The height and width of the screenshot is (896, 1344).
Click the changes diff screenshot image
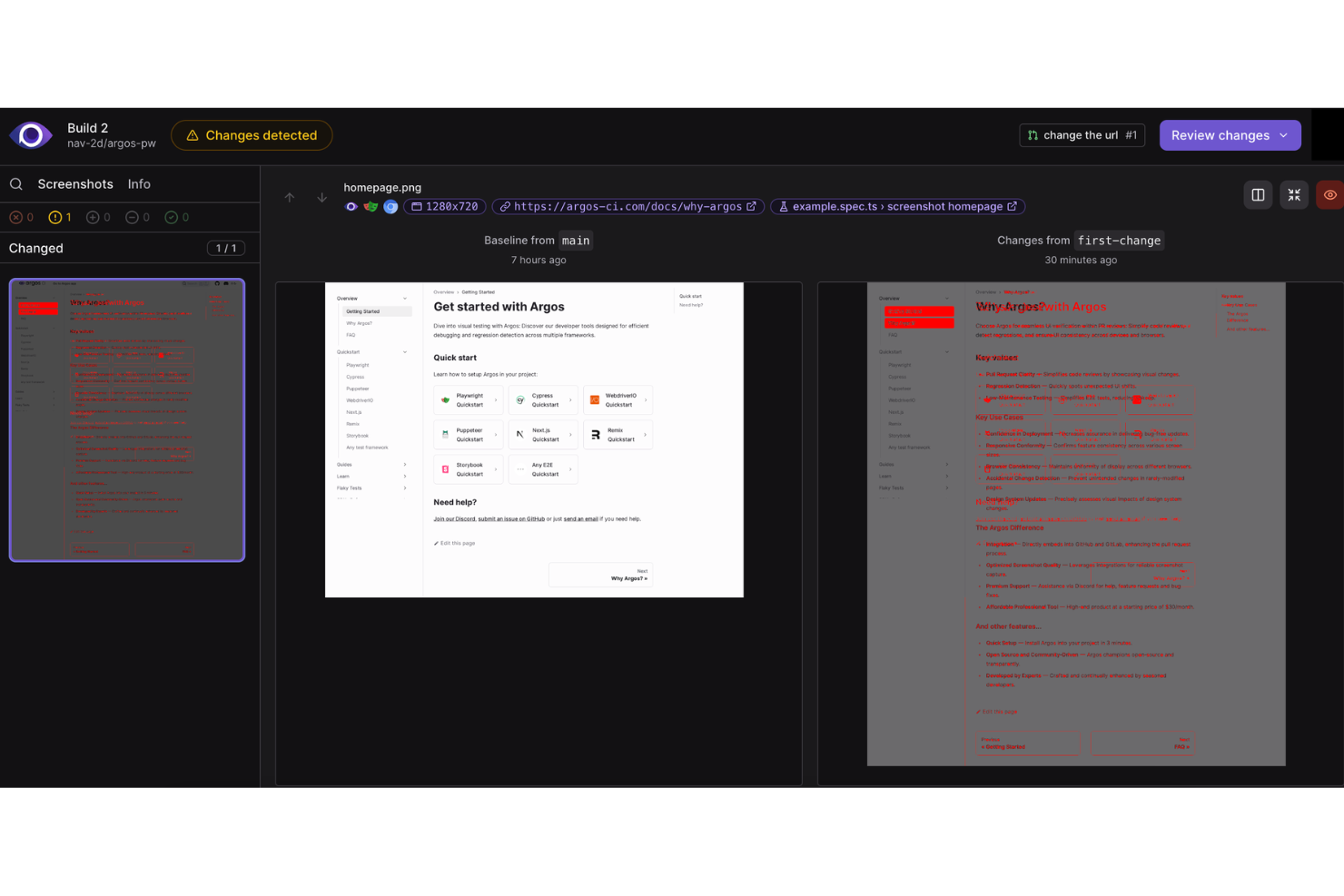click(1076, 524)
